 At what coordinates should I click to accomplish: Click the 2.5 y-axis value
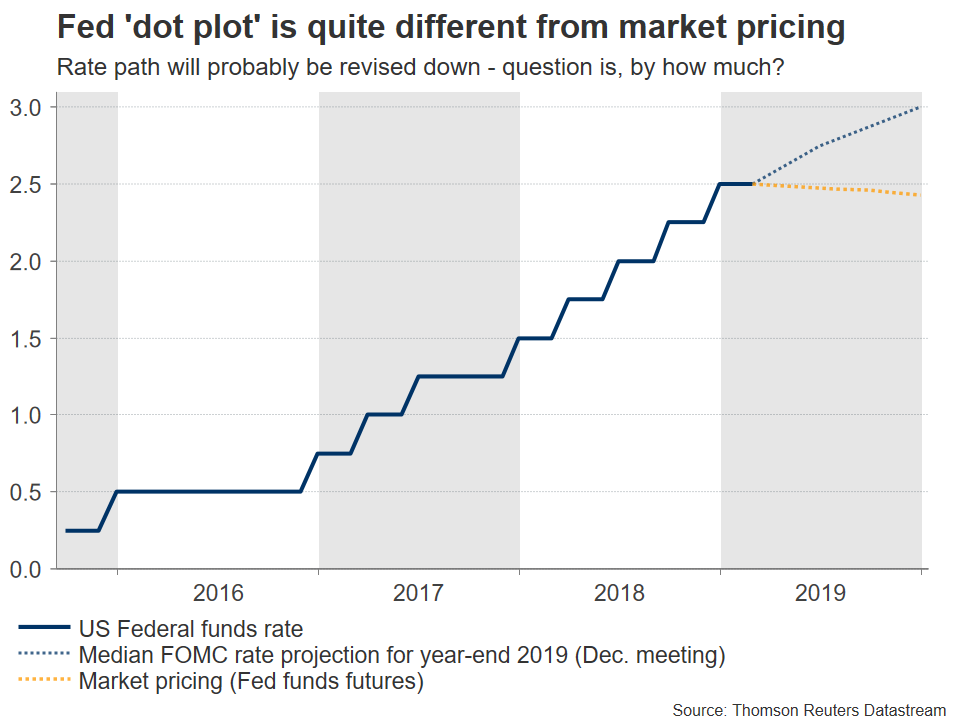(28, 184)
